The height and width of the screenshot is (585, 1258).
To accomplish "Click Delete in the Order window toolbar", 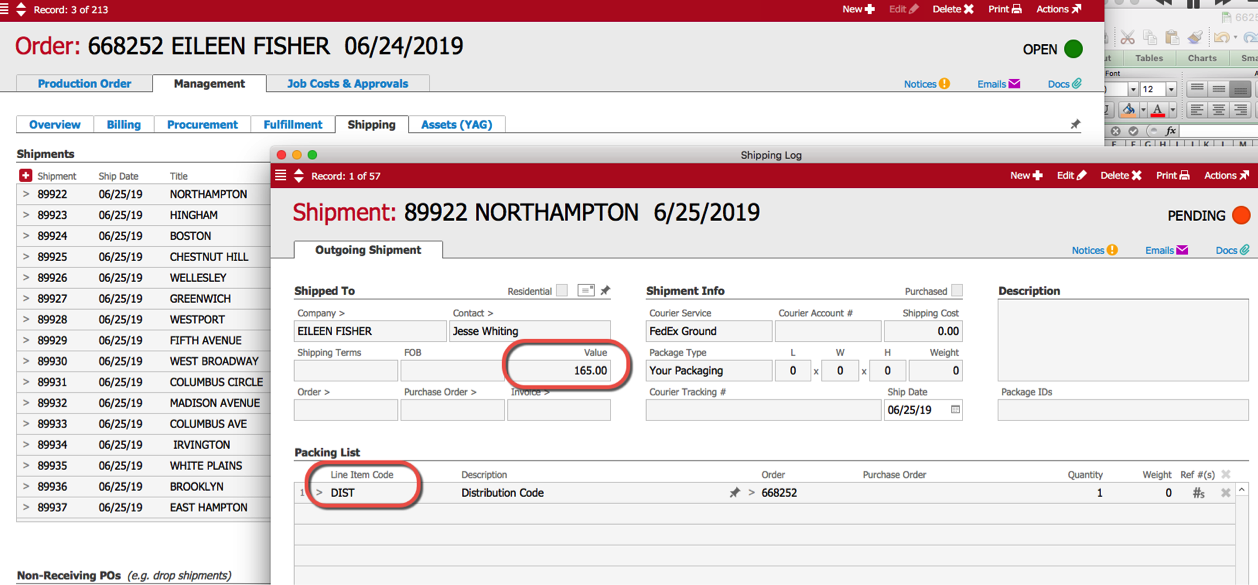I will click(953, 9).
